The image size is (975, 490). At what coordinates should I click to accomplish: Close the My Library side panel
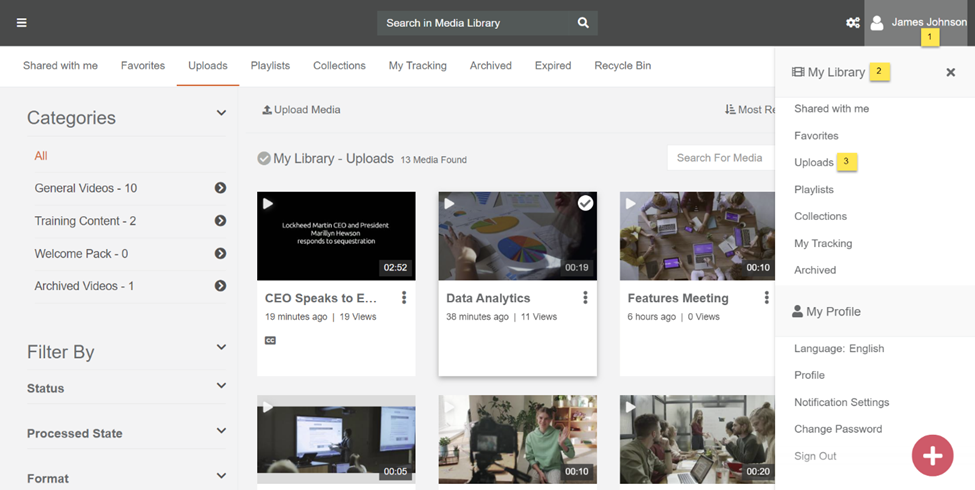pos(950,72)
